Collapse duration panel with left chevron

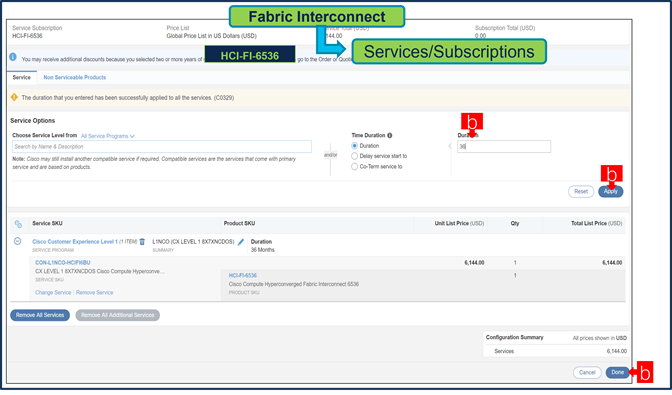[450, 146]
